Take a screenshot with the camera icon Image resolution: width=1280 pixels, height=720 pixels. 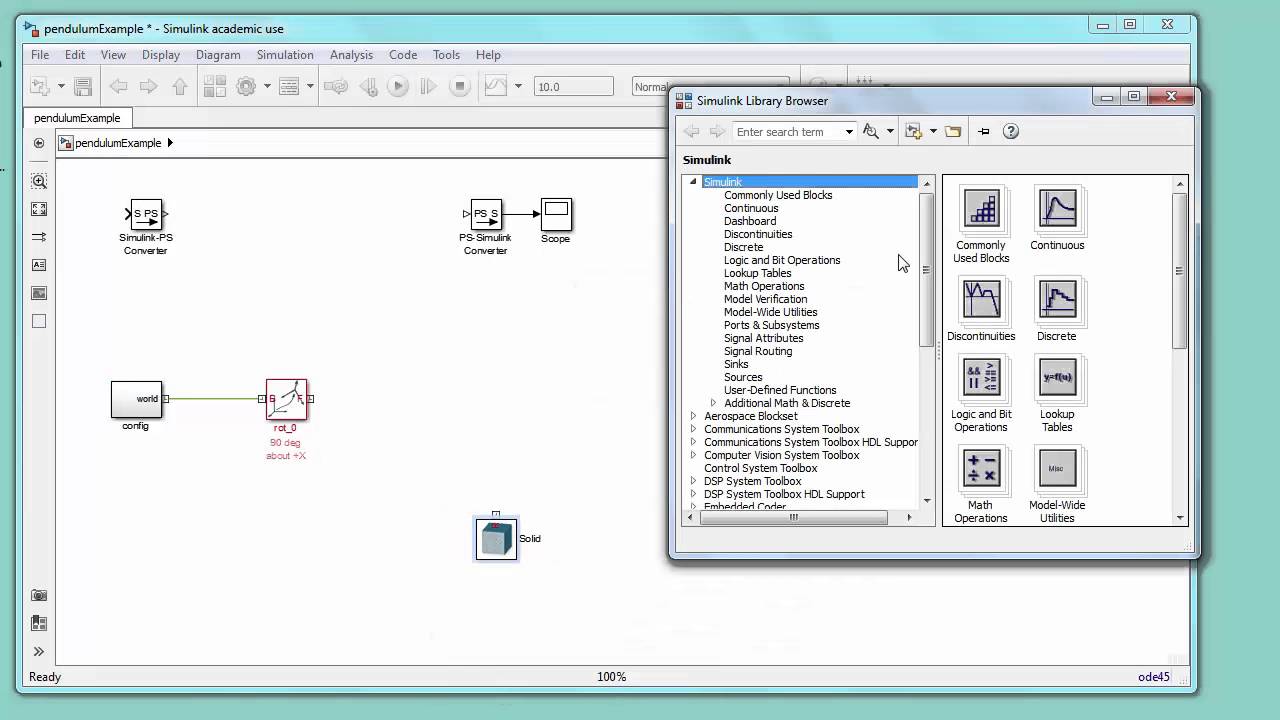point(39,595)
